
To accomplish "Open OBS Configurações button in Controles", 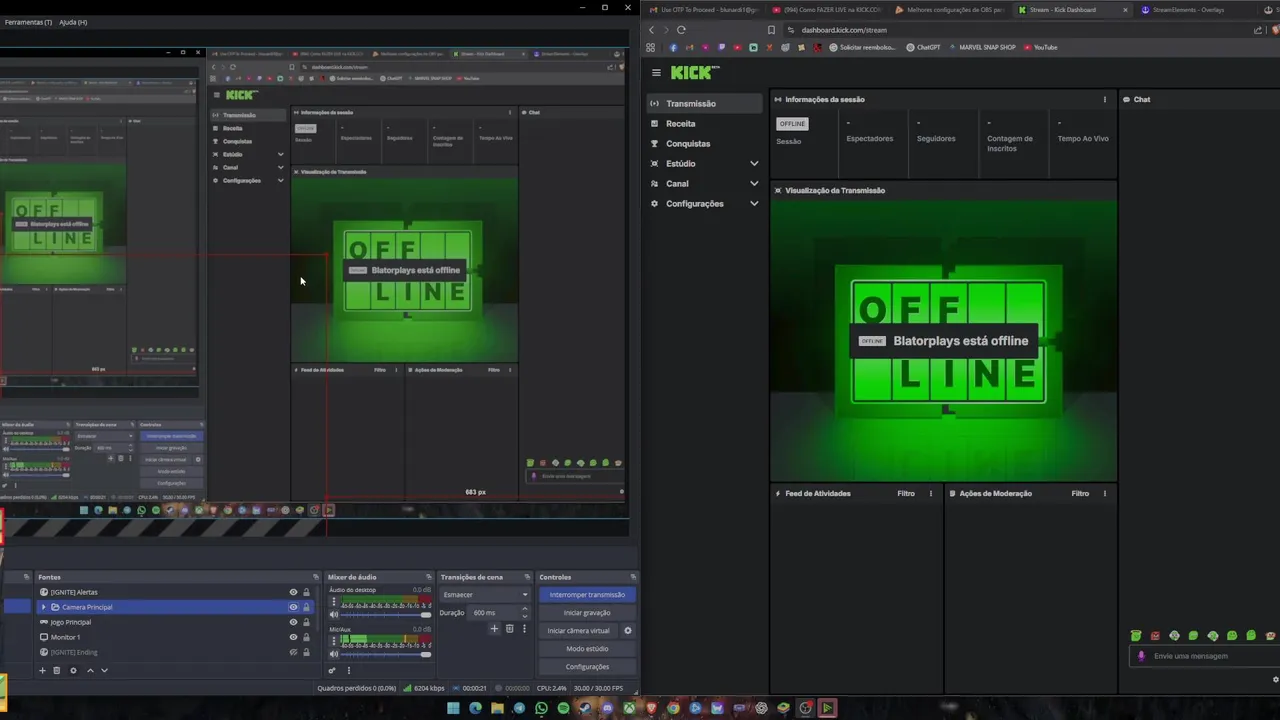I will 587,666.
